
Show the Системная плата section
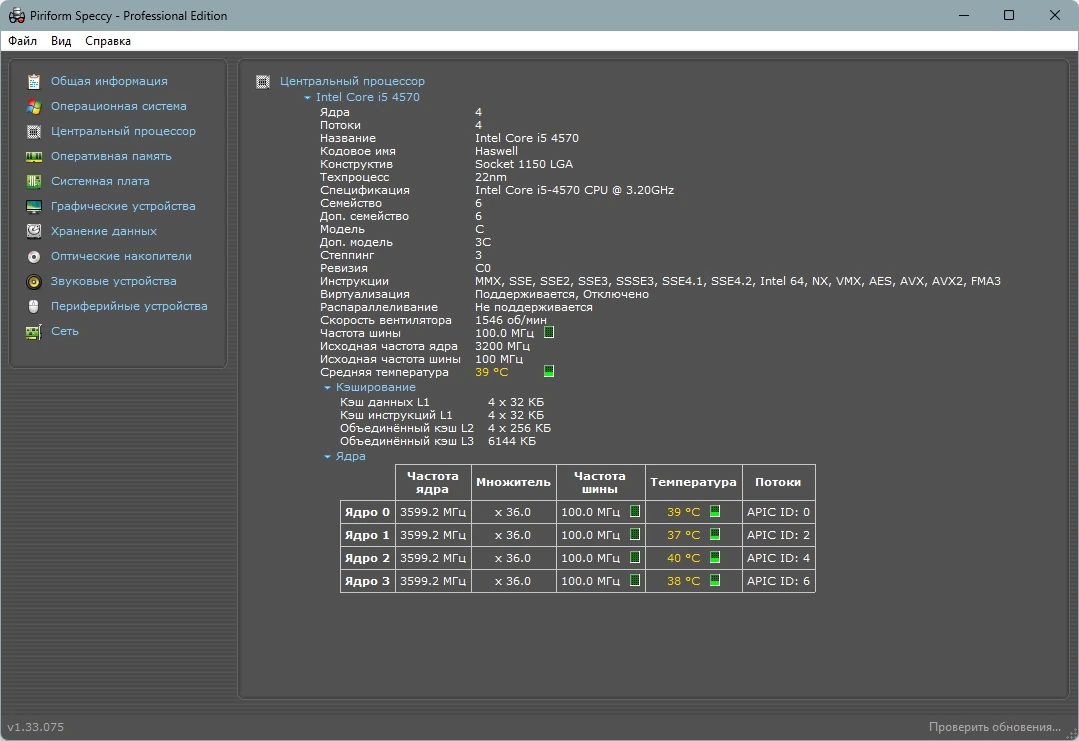pos(100,181)
